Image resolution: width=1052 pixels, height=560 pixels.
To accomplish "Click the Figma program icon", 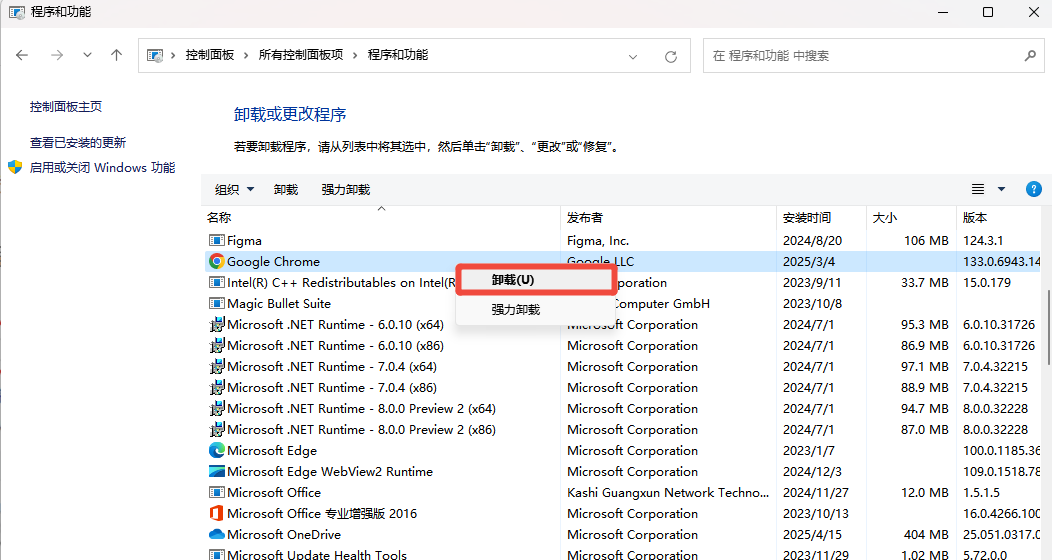I will 216,240.
